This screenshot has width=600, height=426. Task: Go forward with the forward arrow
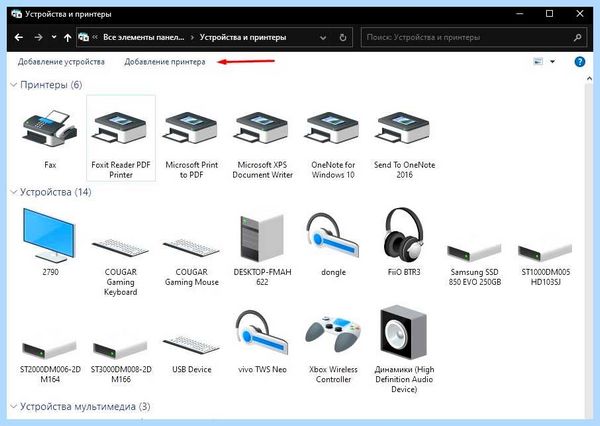(x=38, y=38)
